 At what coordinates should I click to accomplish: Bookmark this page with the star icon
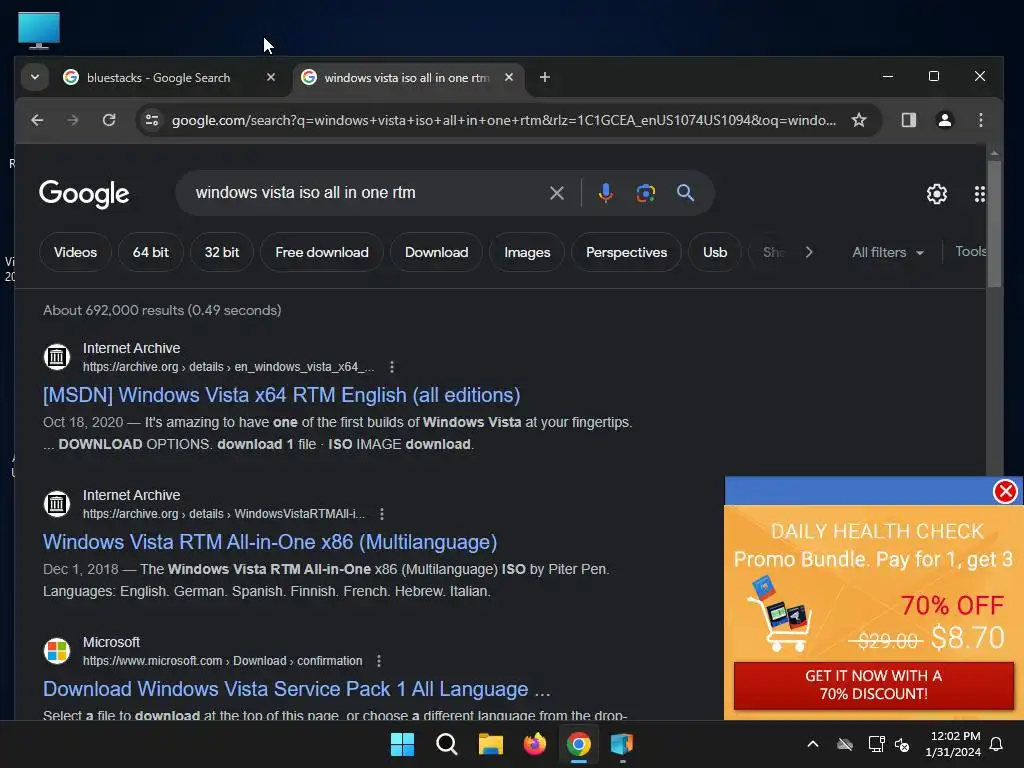pos(859,120)
